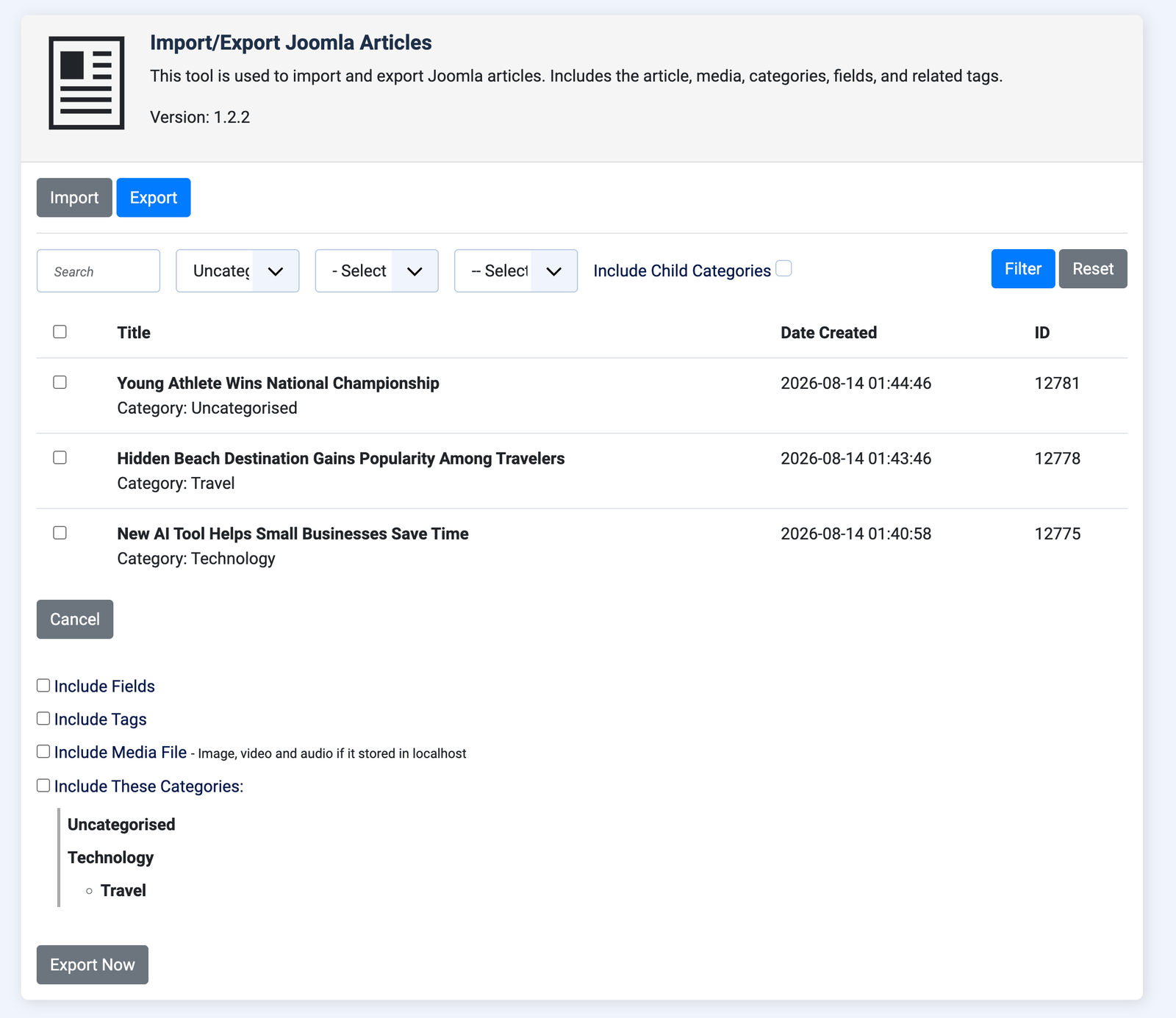Click title 'New AI Tool Helps Small Businesses Save Time'

293,534
